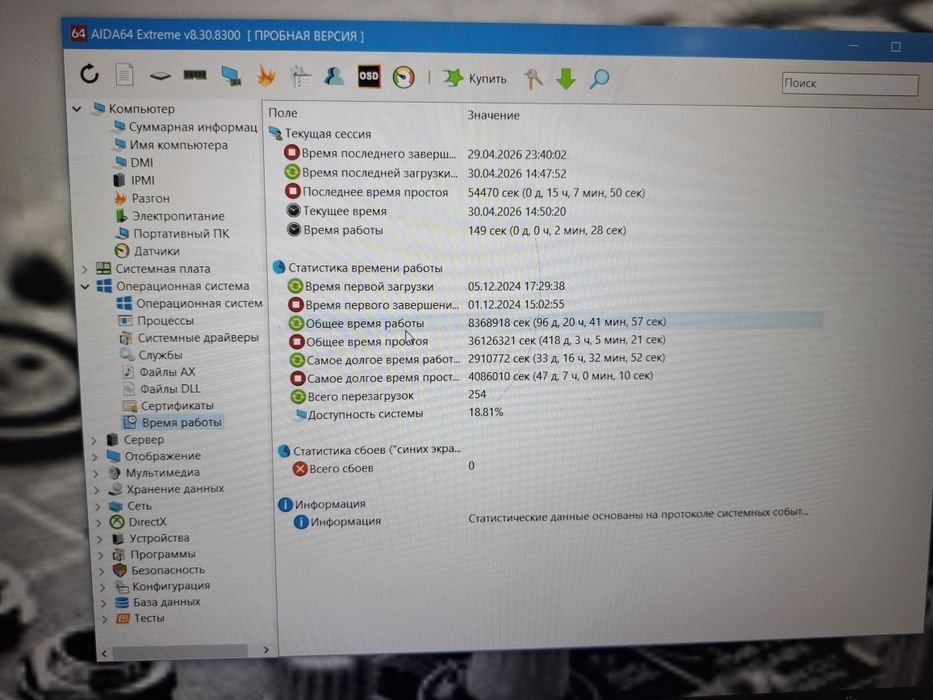Screen dimensions: 933x700
Task: Open the Report page icon
Action: 124,74
